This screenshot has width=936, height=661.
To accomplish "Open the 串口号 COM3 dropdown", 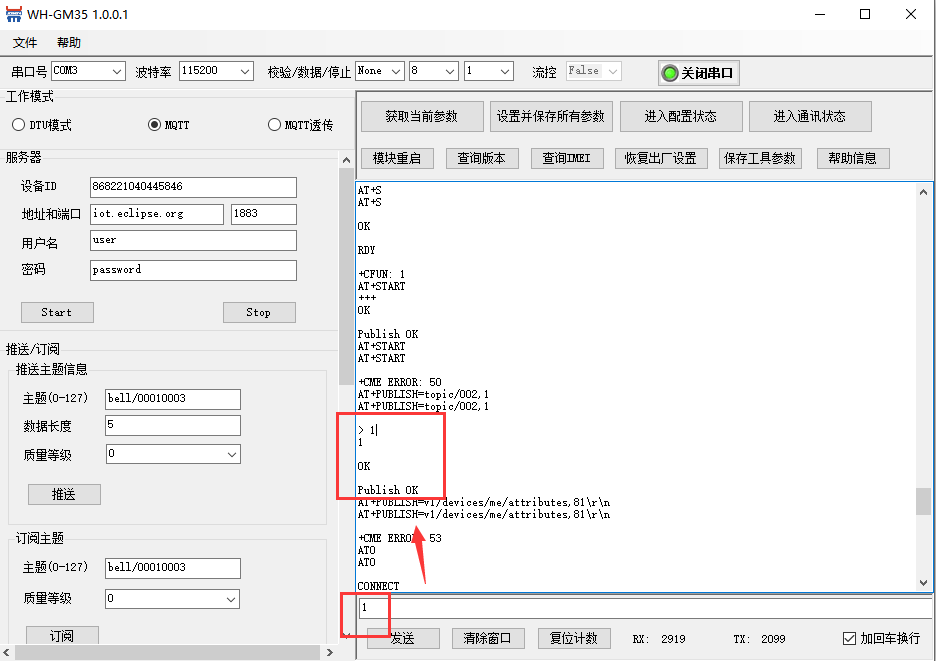I will pyautogui.click(x=88, y=71).
